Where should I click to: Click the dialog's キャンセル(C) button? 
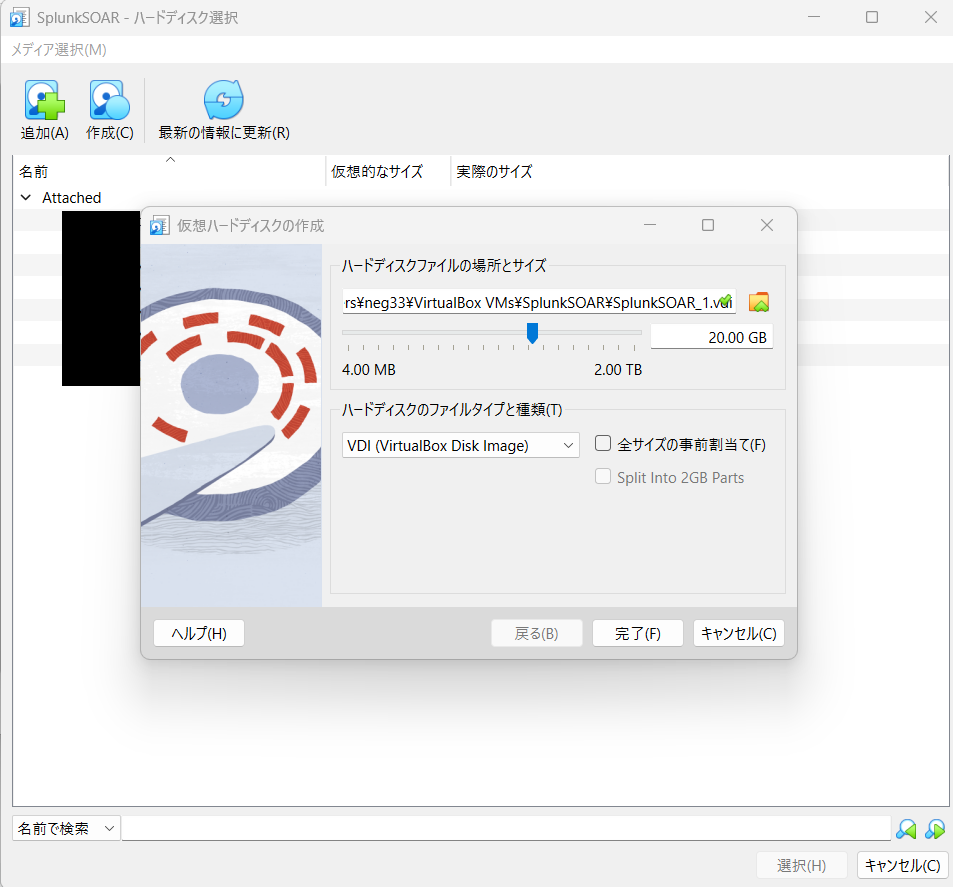tap(738, 633)
